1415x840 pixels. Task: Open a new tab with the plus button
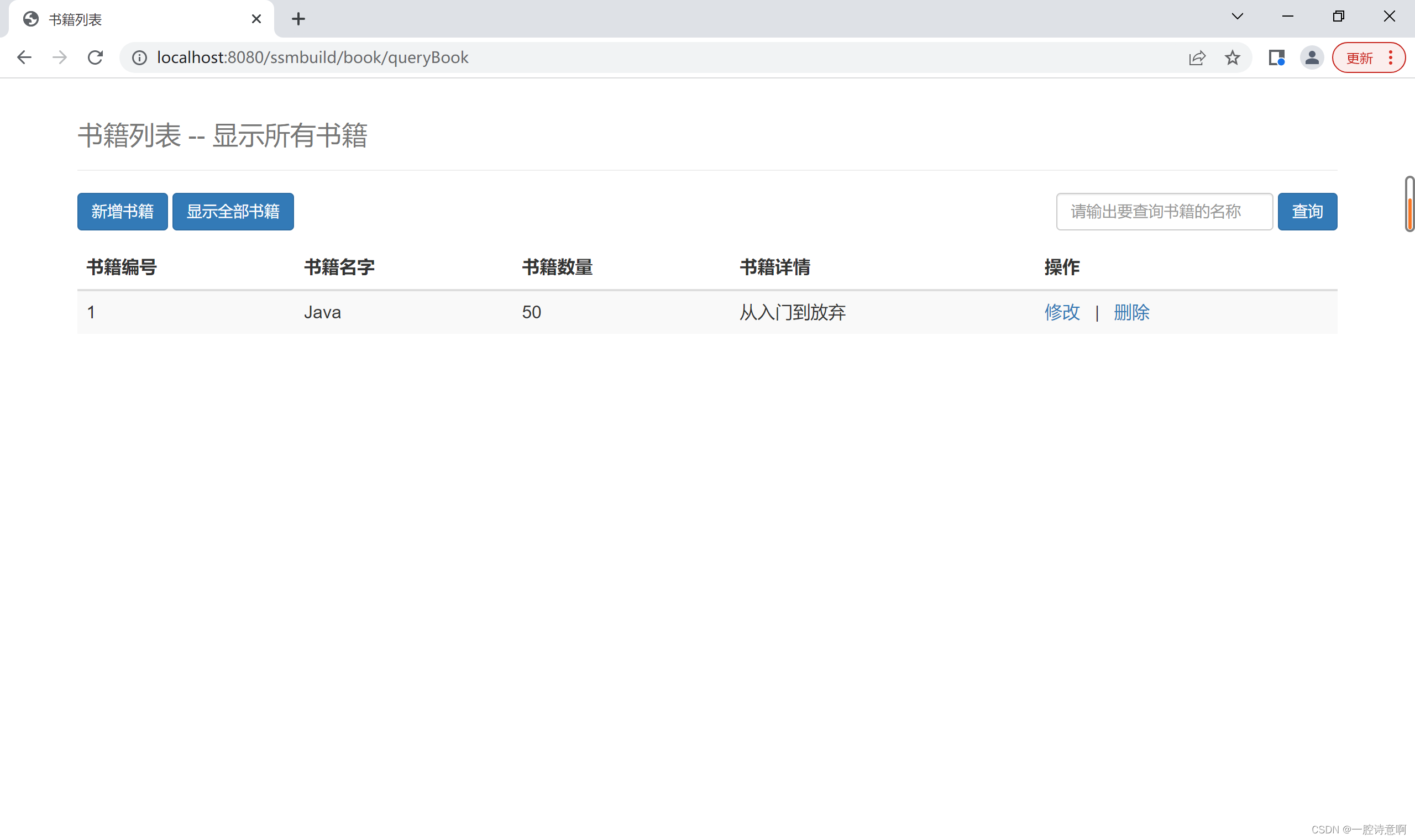(299, 19)
